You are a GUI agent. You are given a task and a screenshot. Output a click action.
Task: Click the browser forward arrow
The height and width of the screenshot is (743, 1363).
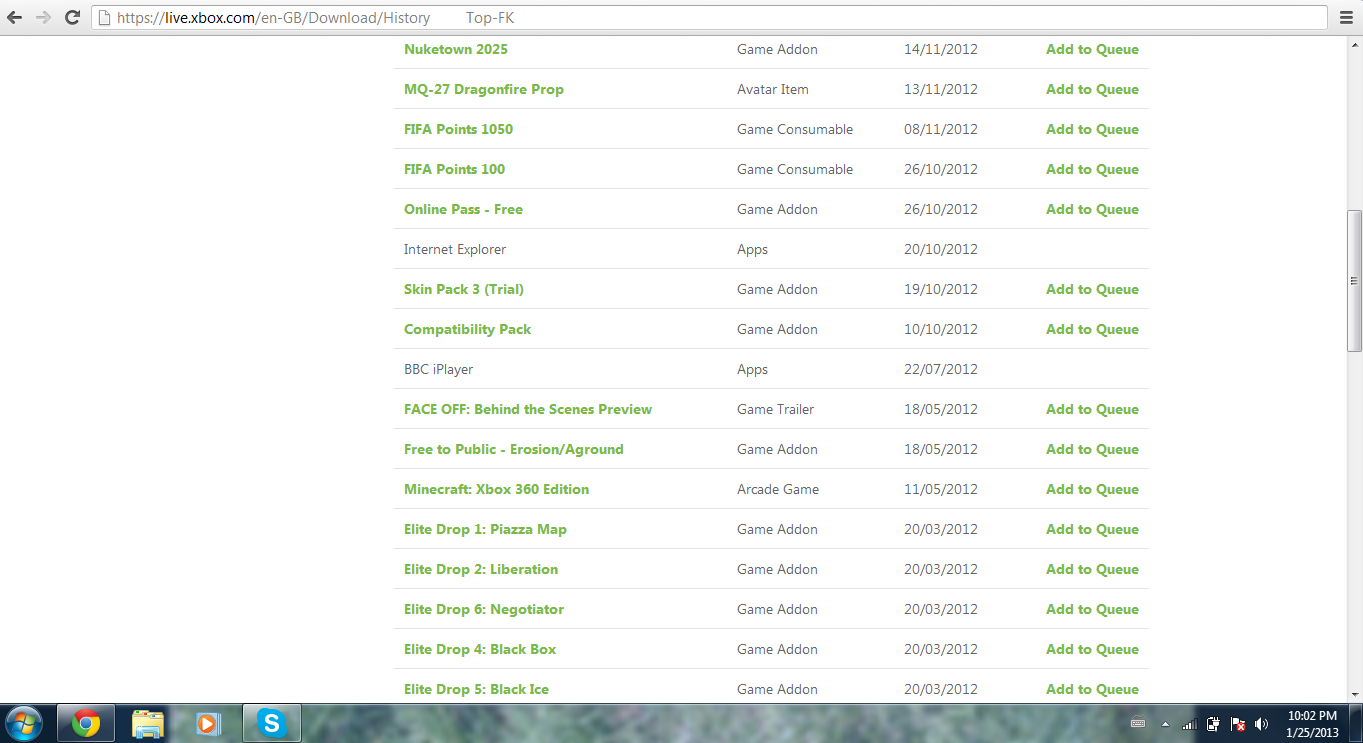pos(43,17)
